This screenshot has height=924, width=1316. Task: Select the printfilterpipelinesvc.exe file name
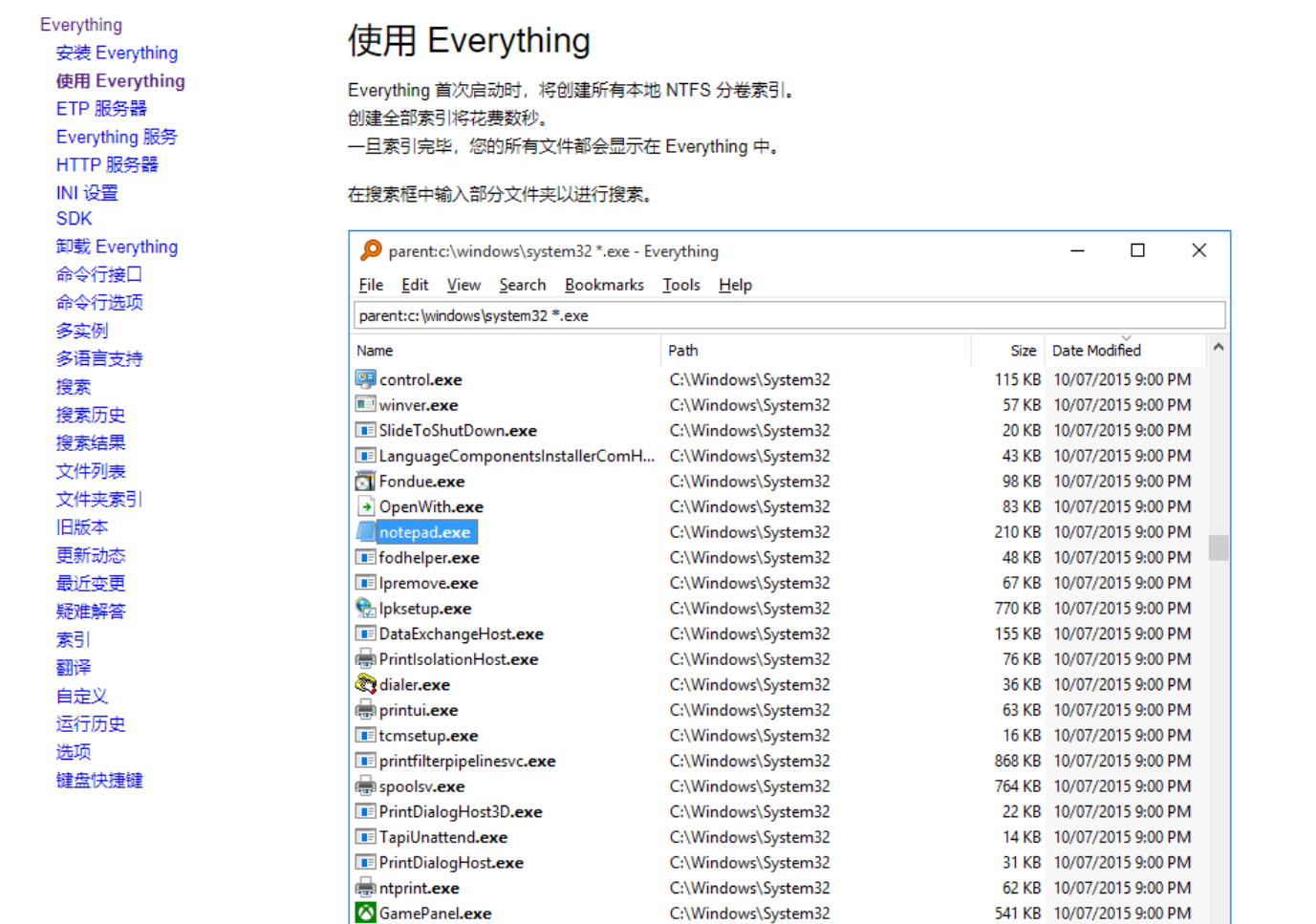pos(467,761)
